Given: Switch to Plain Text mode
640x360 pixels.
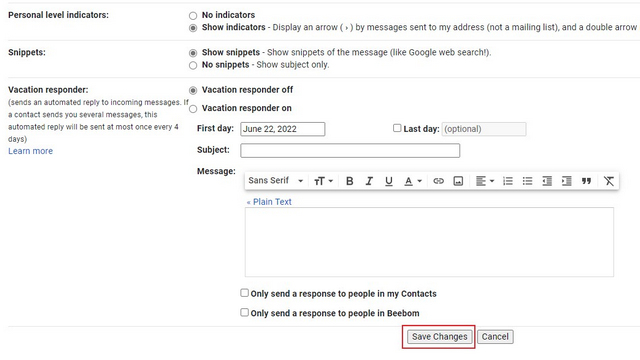Looking at the screenshot, I should [269, 202].
